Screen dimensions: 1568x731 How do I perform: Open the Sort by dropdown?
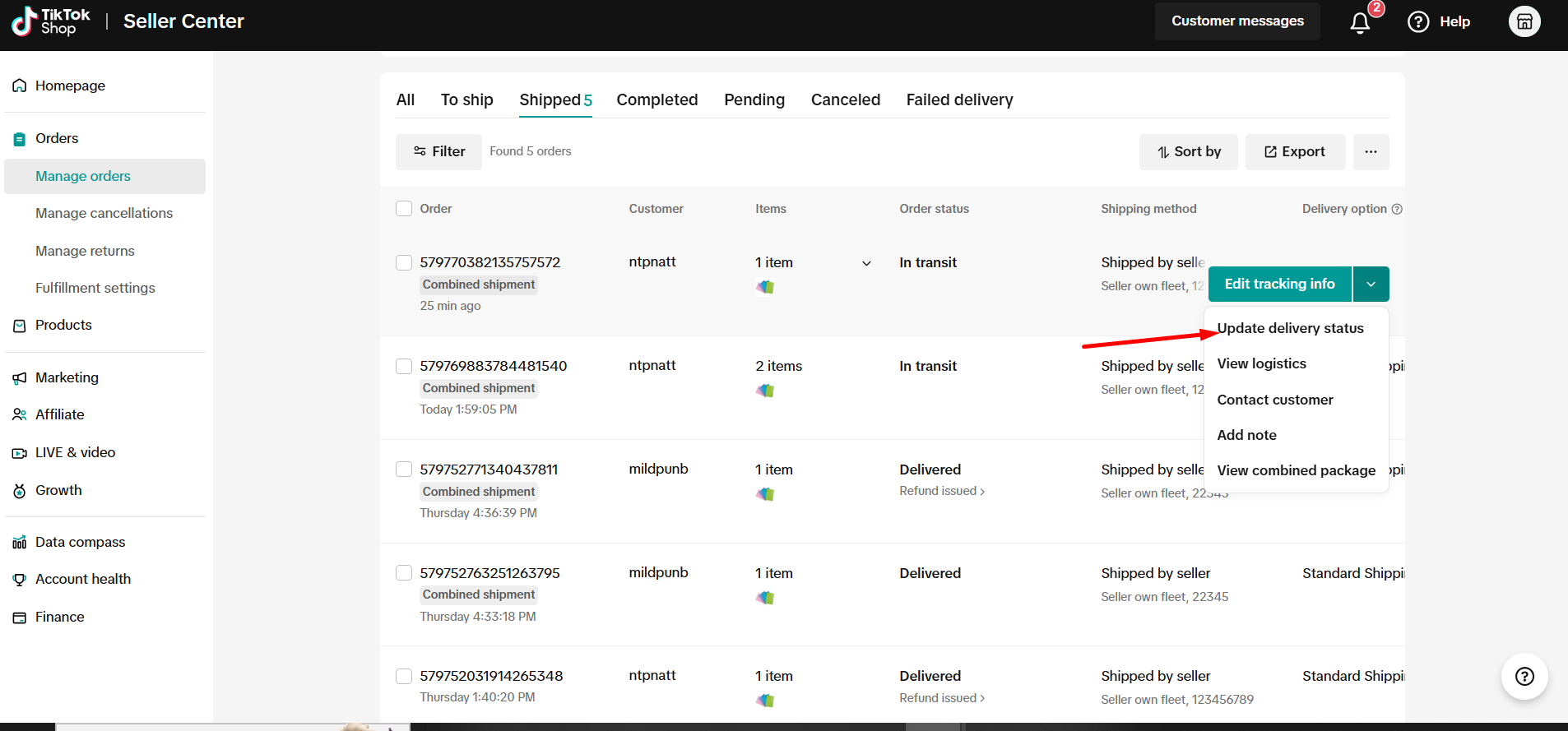click(x=1188, y=151)
